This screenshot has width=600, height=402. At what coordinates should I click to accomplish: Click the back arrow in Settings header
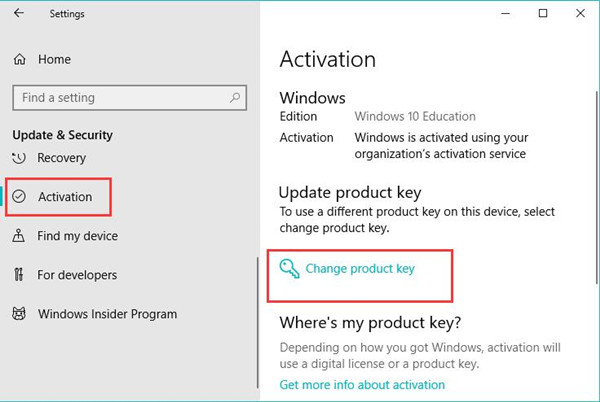click(x=18, y=13)
